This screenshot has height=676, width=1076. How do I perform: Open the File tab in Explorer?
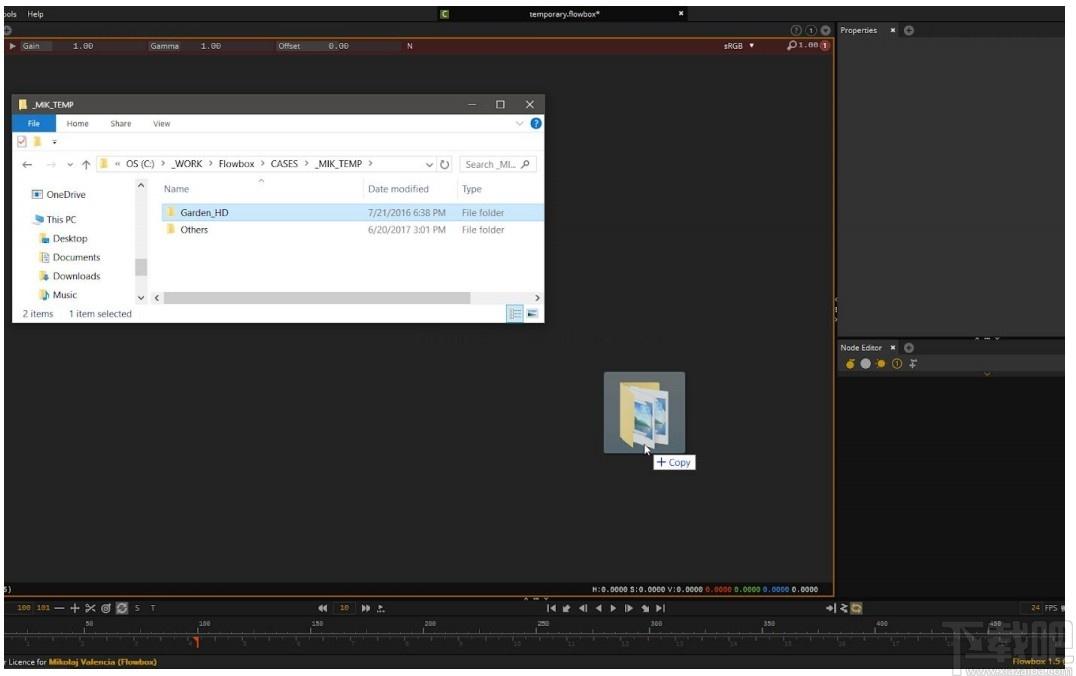[33, 124]
